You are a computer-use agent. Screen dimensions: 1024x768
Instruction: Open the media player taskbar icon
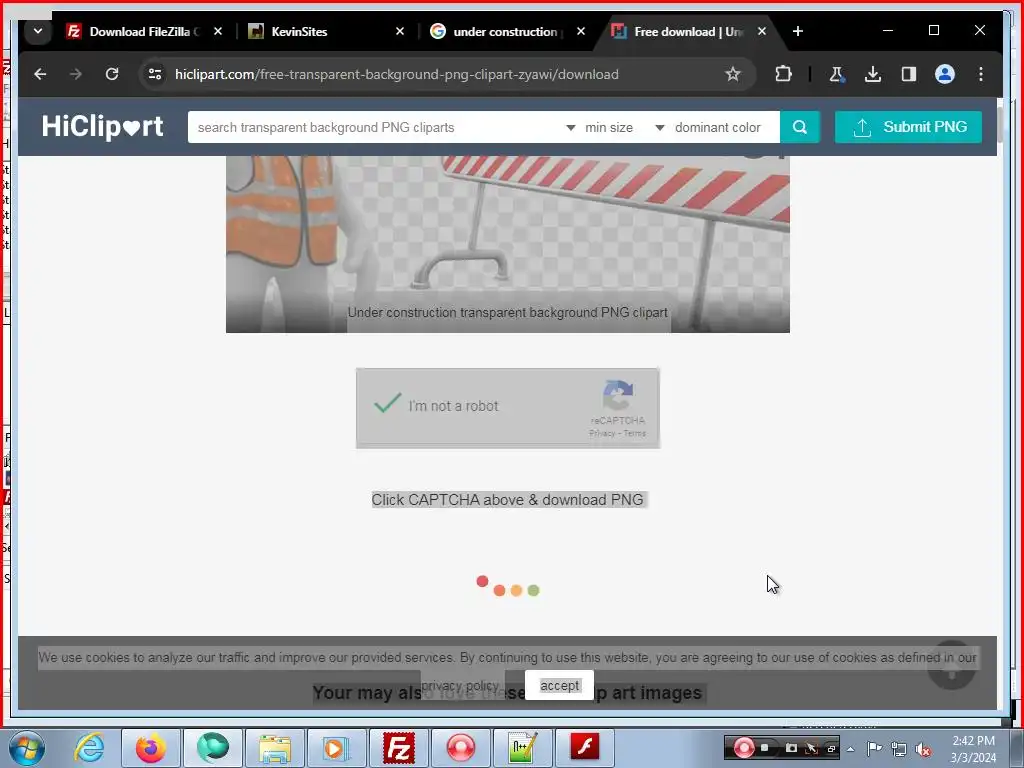point(336,748)
